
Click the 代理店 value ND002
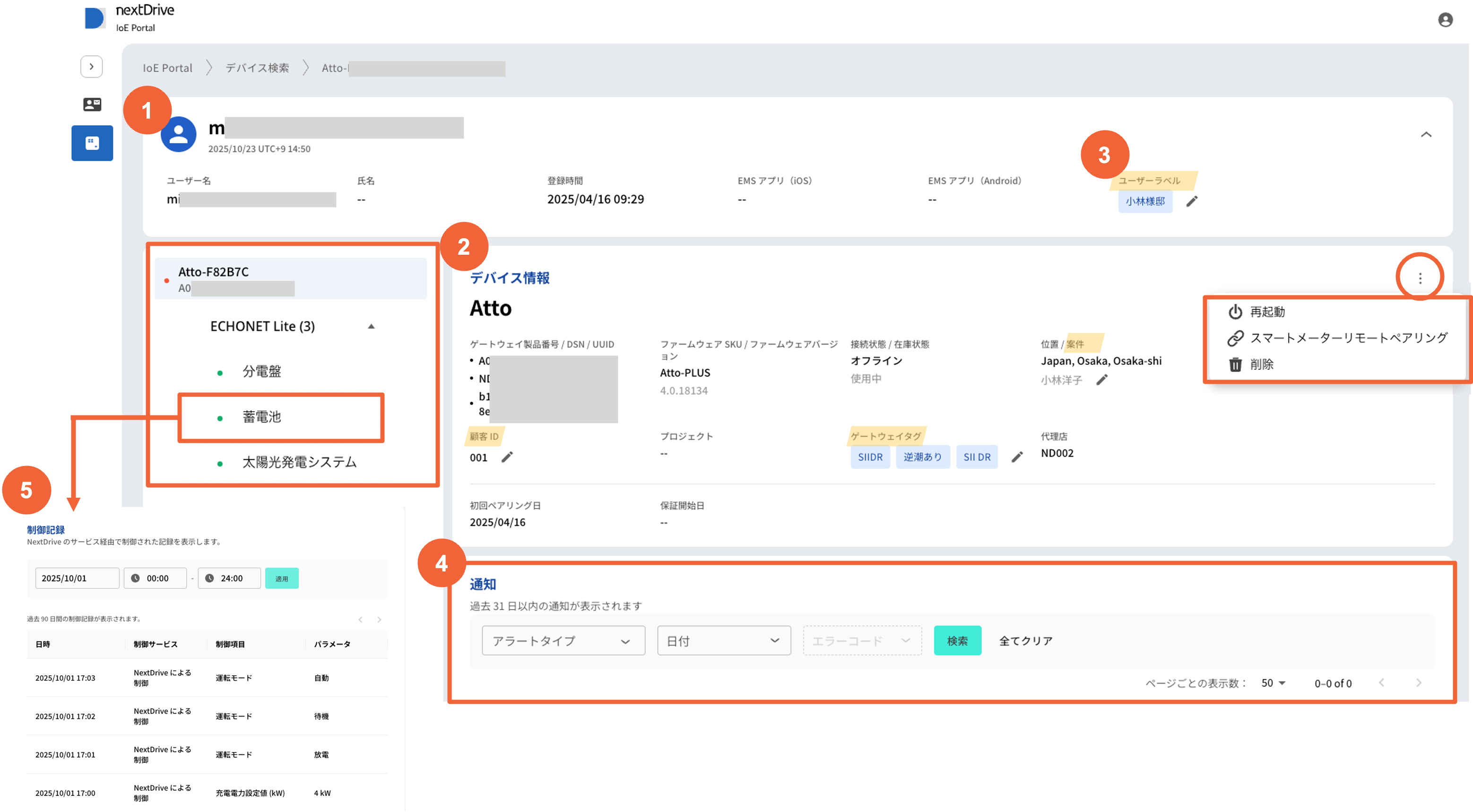tap(1057, 453)
